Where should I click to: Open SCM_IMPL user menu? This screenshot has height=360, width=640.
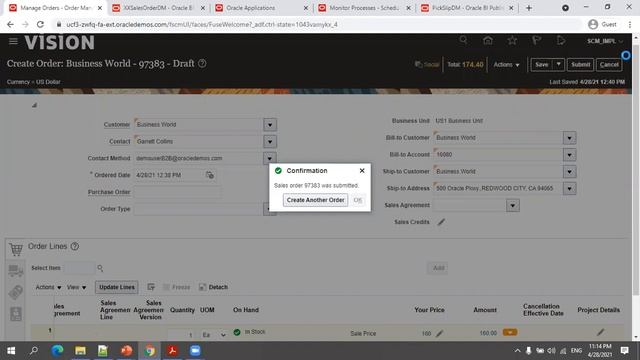tap(605, 41)
